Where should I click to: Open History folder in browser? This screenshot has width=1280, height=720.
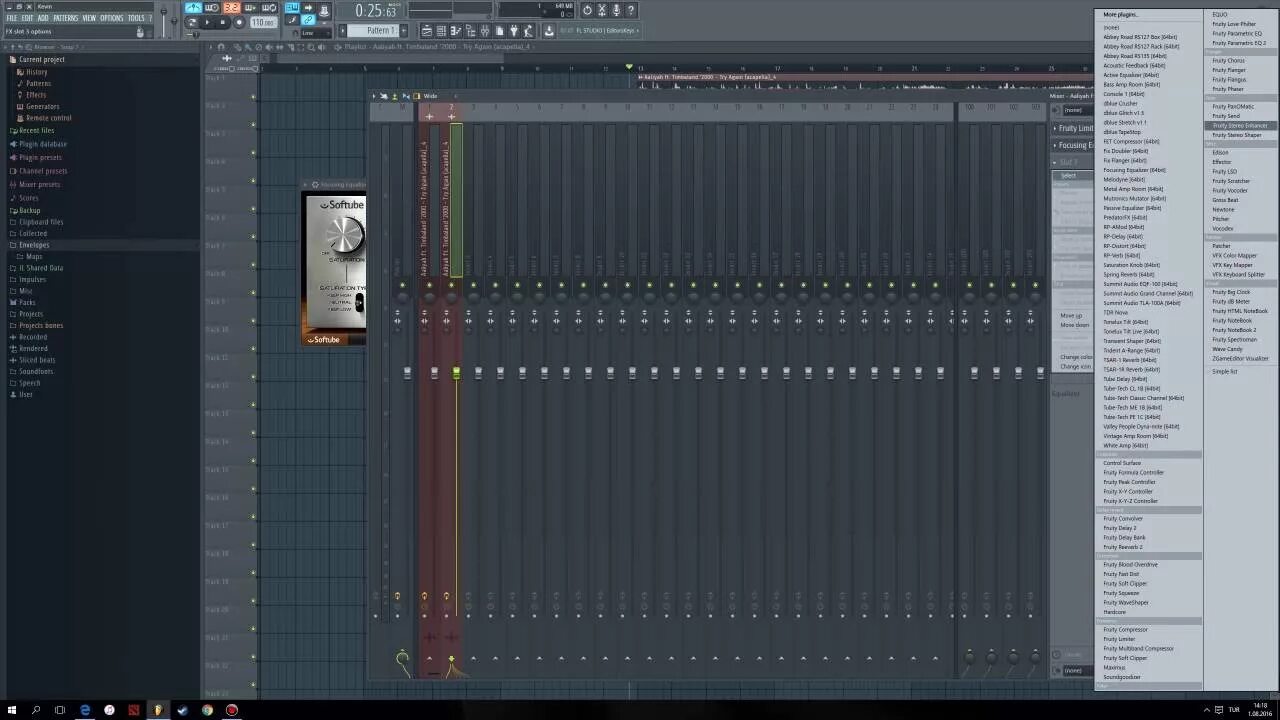coord(36,72)
